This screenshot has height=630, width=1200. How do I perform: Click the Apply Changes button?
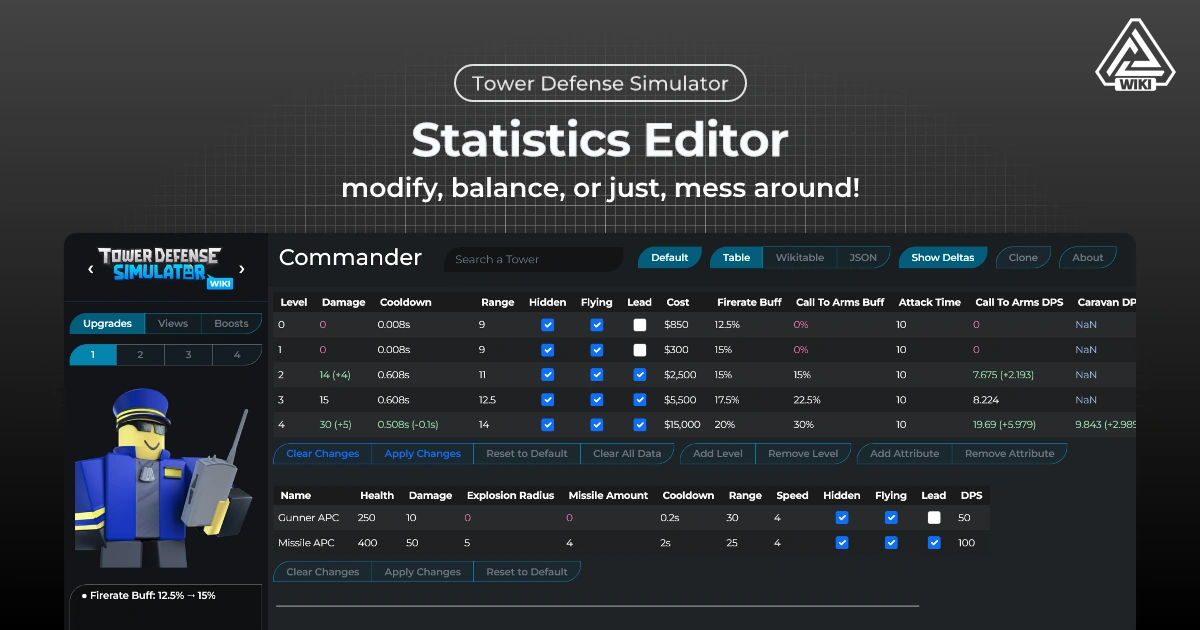pyautogui.click(x=421, y=453)
